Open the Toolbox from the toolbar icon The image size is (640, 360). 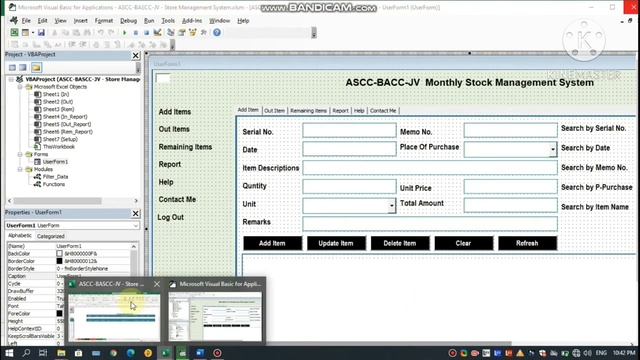[203, 32]
